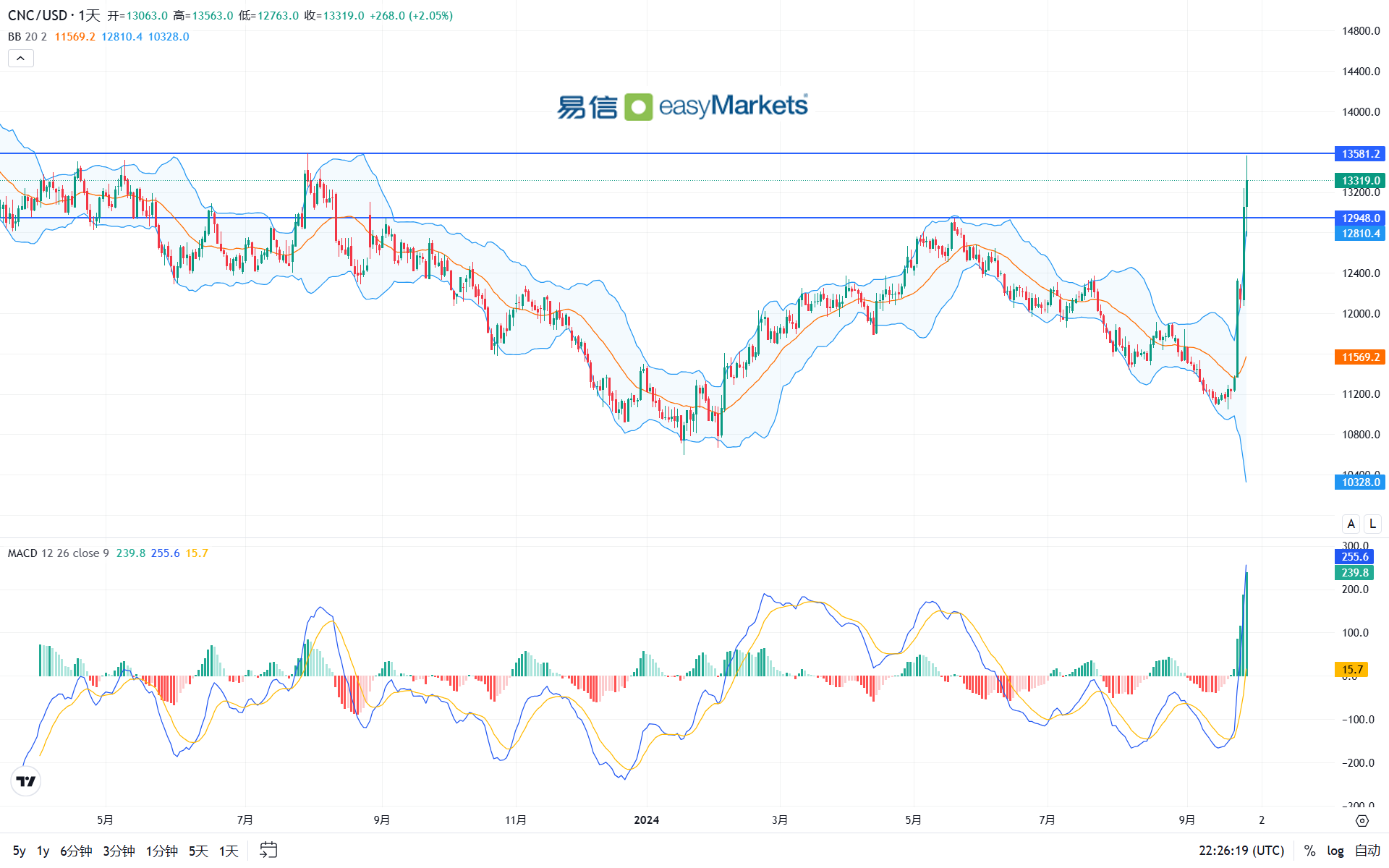Select the BB 20 2 indicator legend
Viewport: 1389px width, 868px height.
pos(27,37)
